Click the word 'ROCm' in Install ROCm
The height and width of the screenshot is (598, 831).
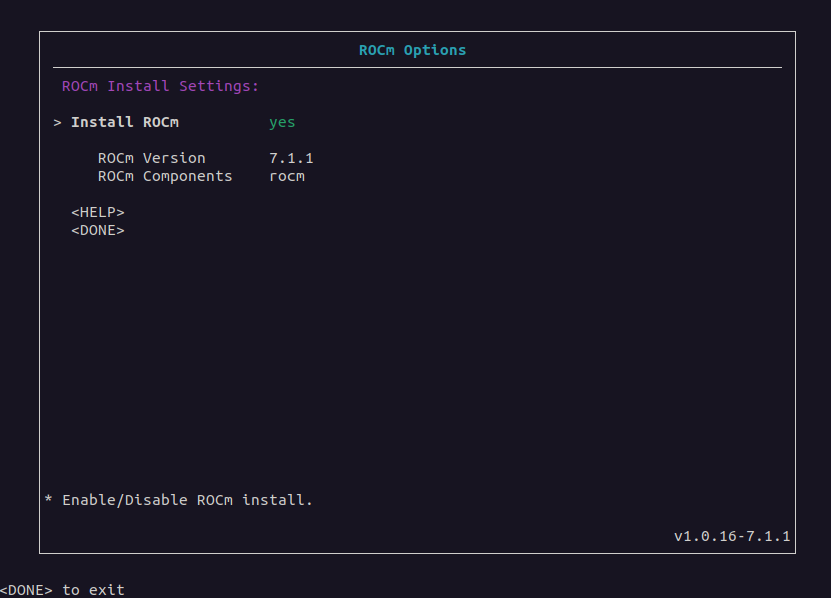[160, 122]
